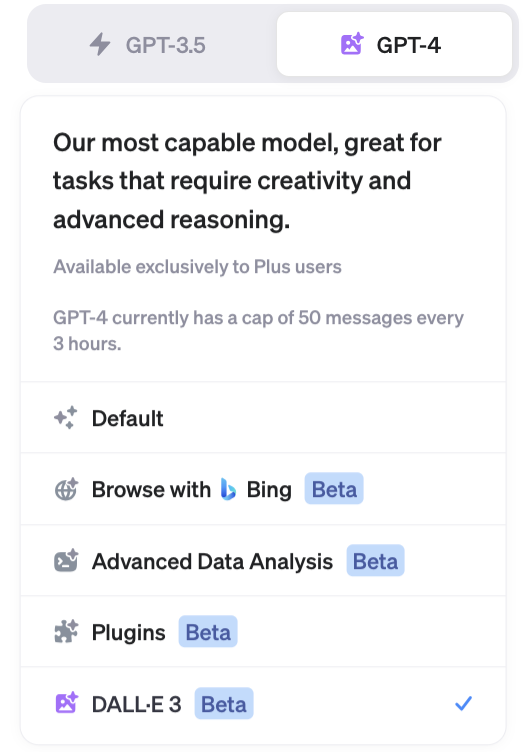
Task: Click the lightning bolt icon for GPT-3.5
Action: tap(100, 45)
